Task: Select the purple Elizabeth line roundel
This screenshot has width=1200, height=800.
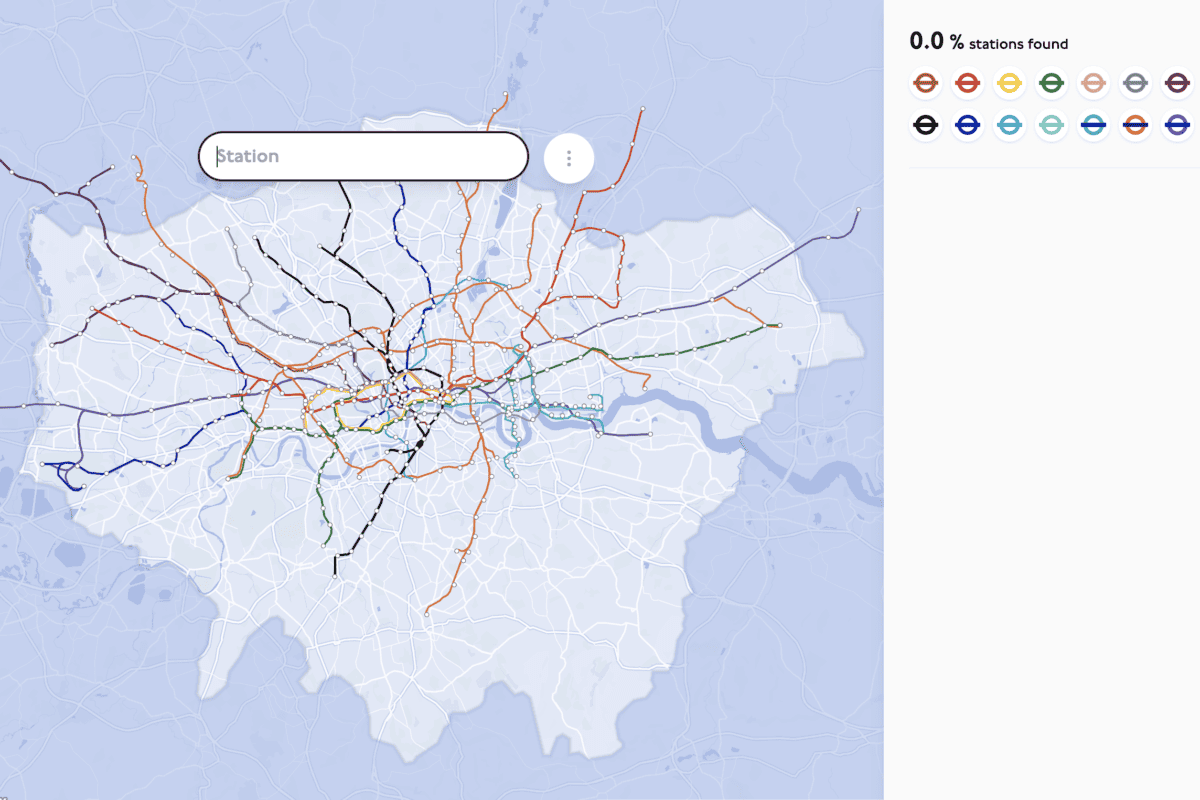Action: tap(1175, 125)
